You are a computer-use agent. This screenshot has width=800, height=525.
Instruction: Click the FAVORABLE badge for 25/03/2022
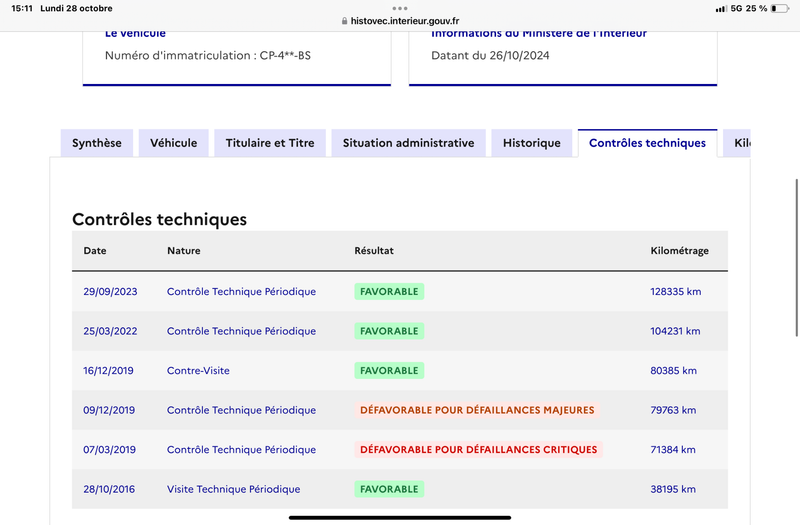[389, 331]
